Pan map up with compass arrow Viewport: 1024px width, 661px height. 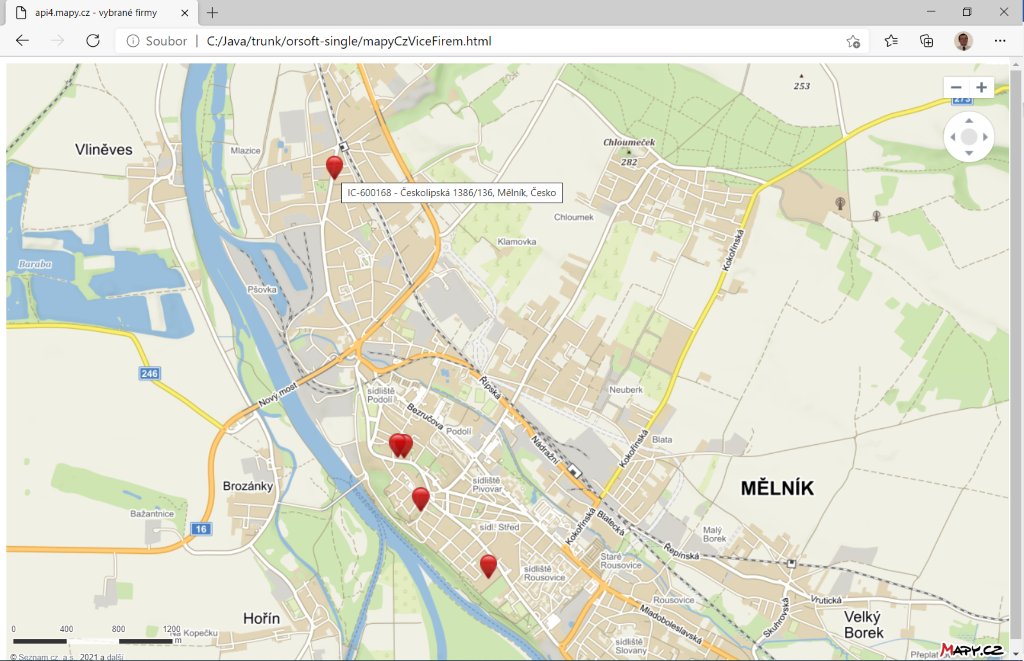coord(969,120)
